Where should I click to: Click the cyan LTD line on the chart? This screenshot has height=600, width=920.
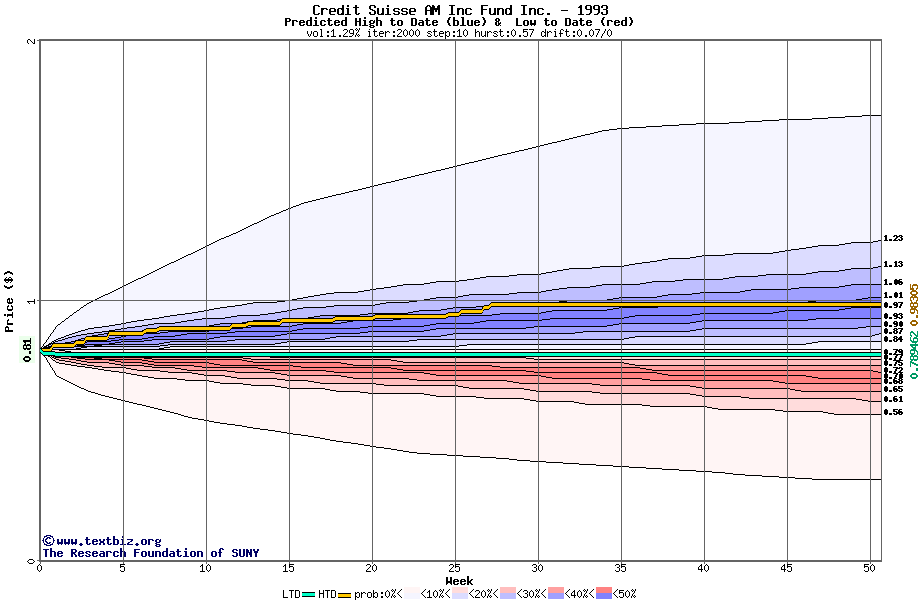point(461,355)
